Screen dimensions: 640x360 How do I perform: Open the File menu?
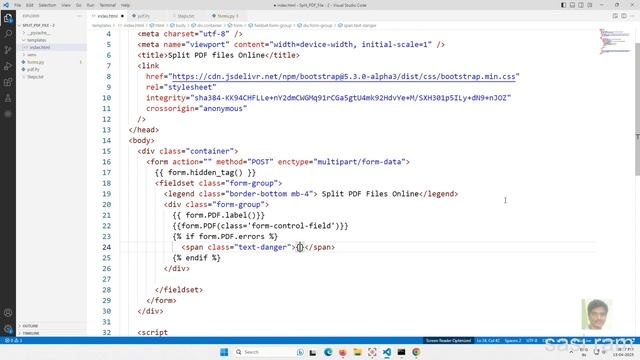click(18, 5)
